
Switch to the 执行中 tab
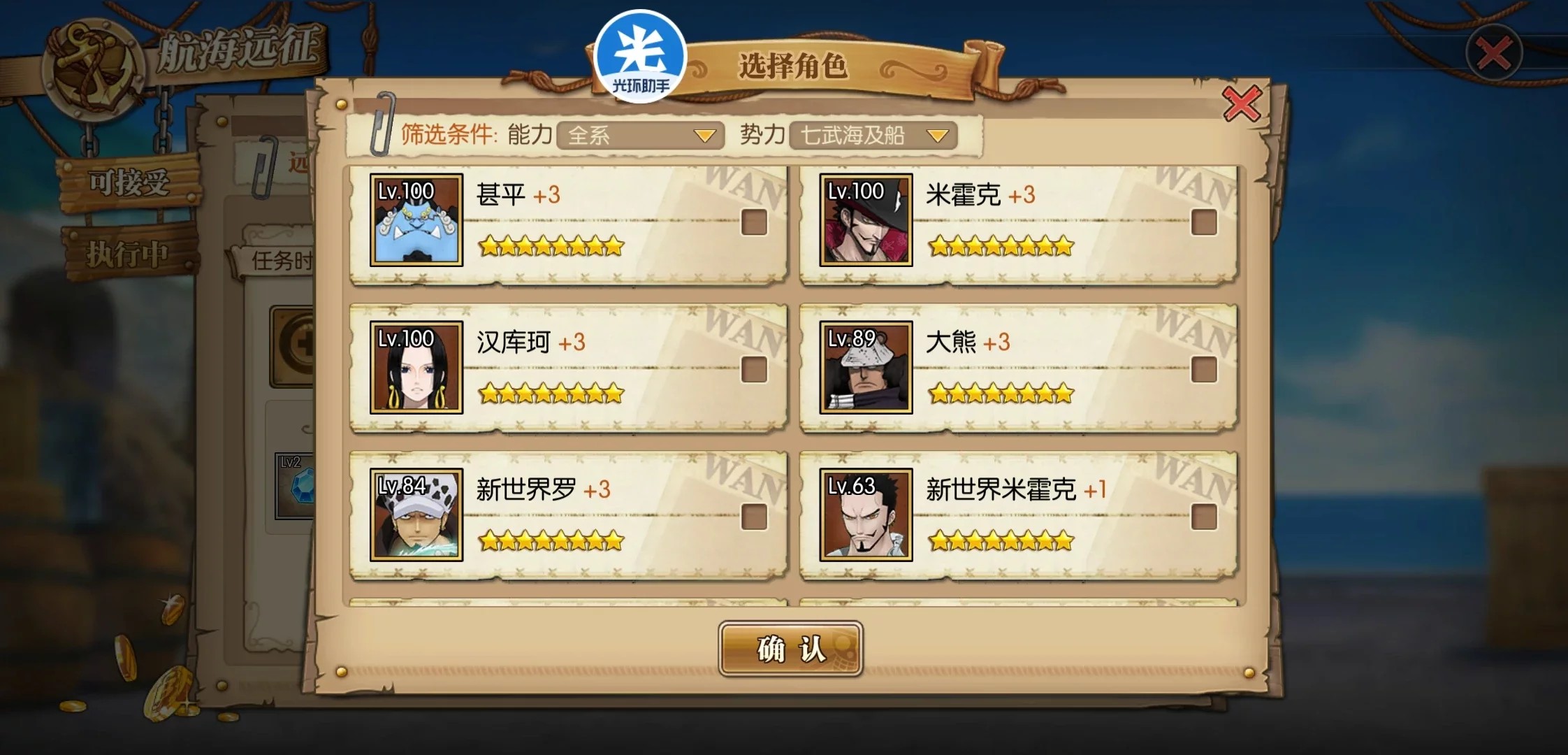[x=129, y=254]
